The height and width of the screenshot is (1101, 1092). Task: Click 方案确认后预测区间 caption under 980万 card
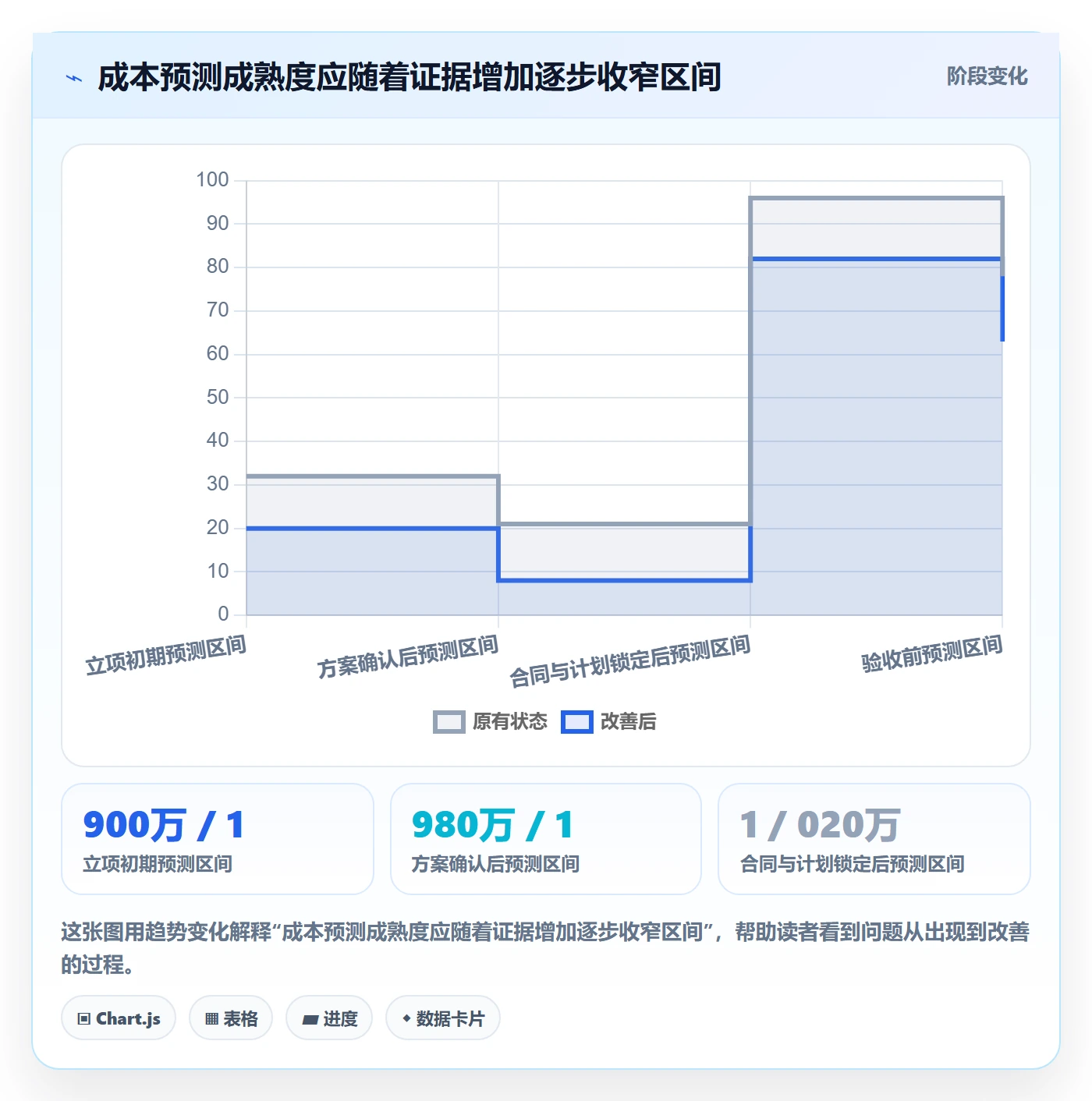coord(495,864)
